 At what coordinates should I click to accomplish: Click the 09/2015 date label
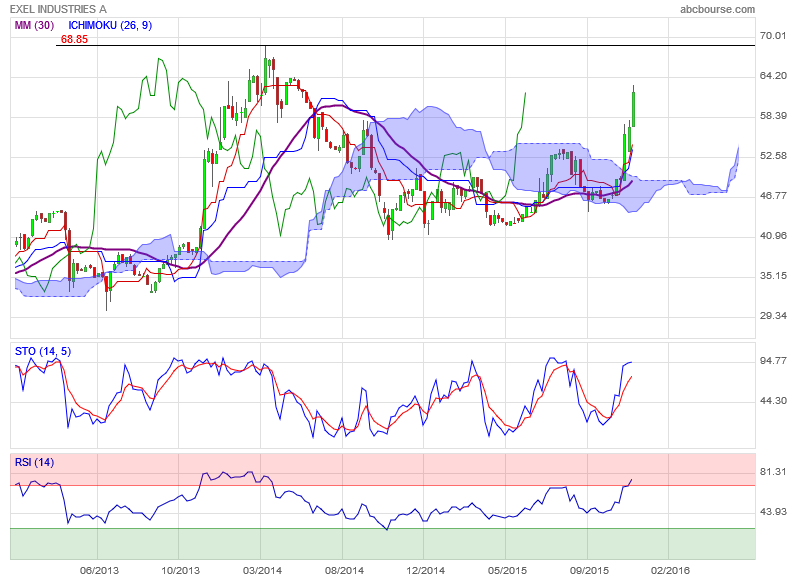point(589,570)
